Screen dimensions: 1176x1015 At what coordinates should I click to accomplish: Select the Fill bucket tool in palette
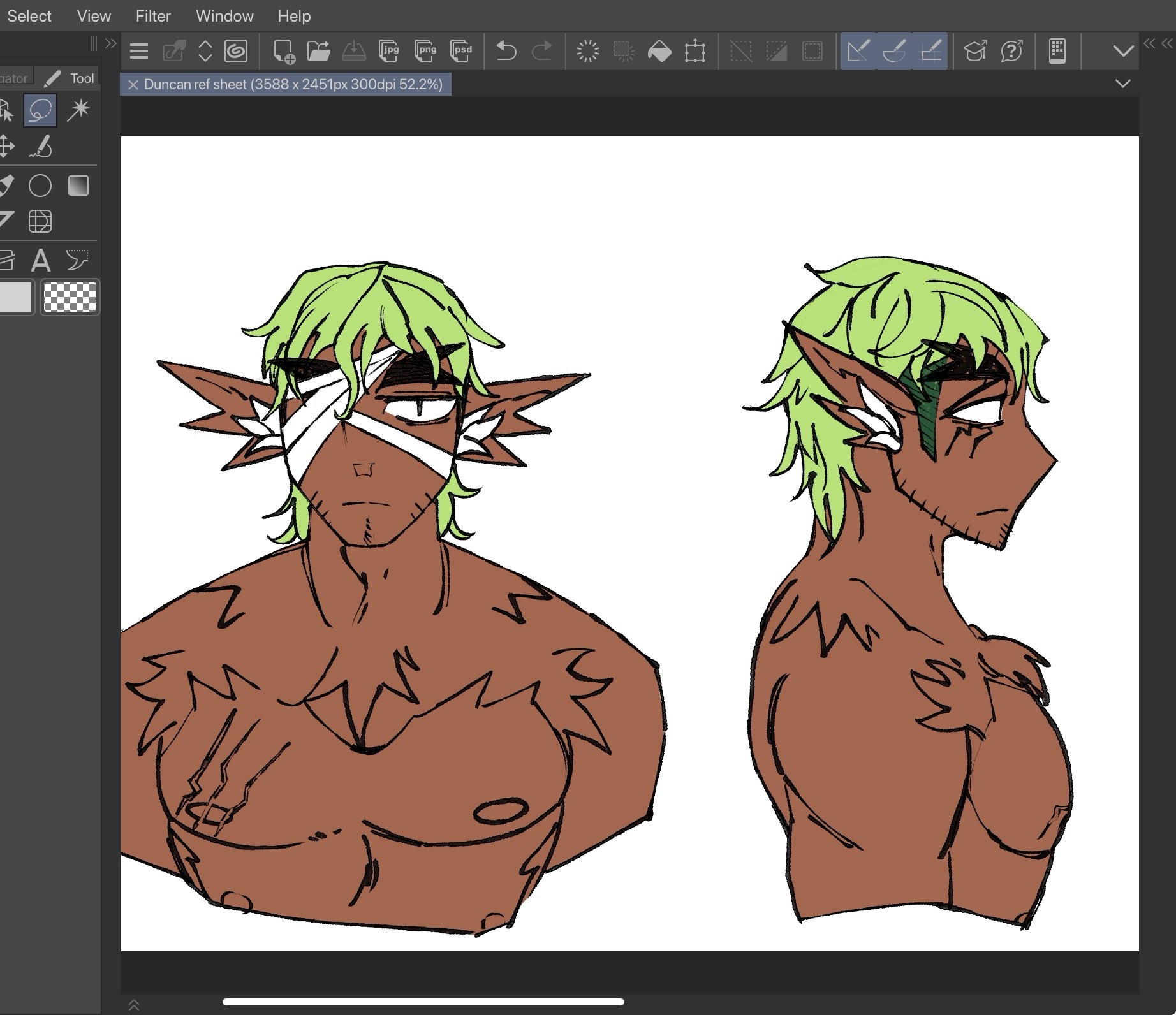tap(6, 186)
